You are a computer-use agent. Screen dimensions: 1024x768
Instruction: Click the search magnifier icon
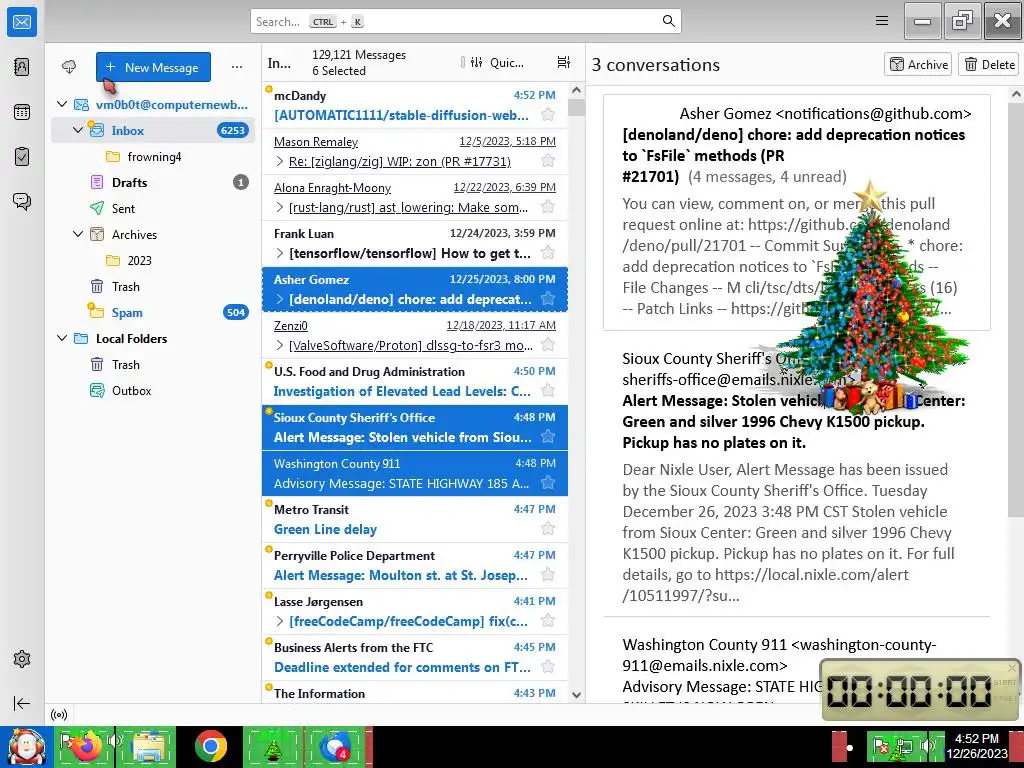(x=669, y=21)
